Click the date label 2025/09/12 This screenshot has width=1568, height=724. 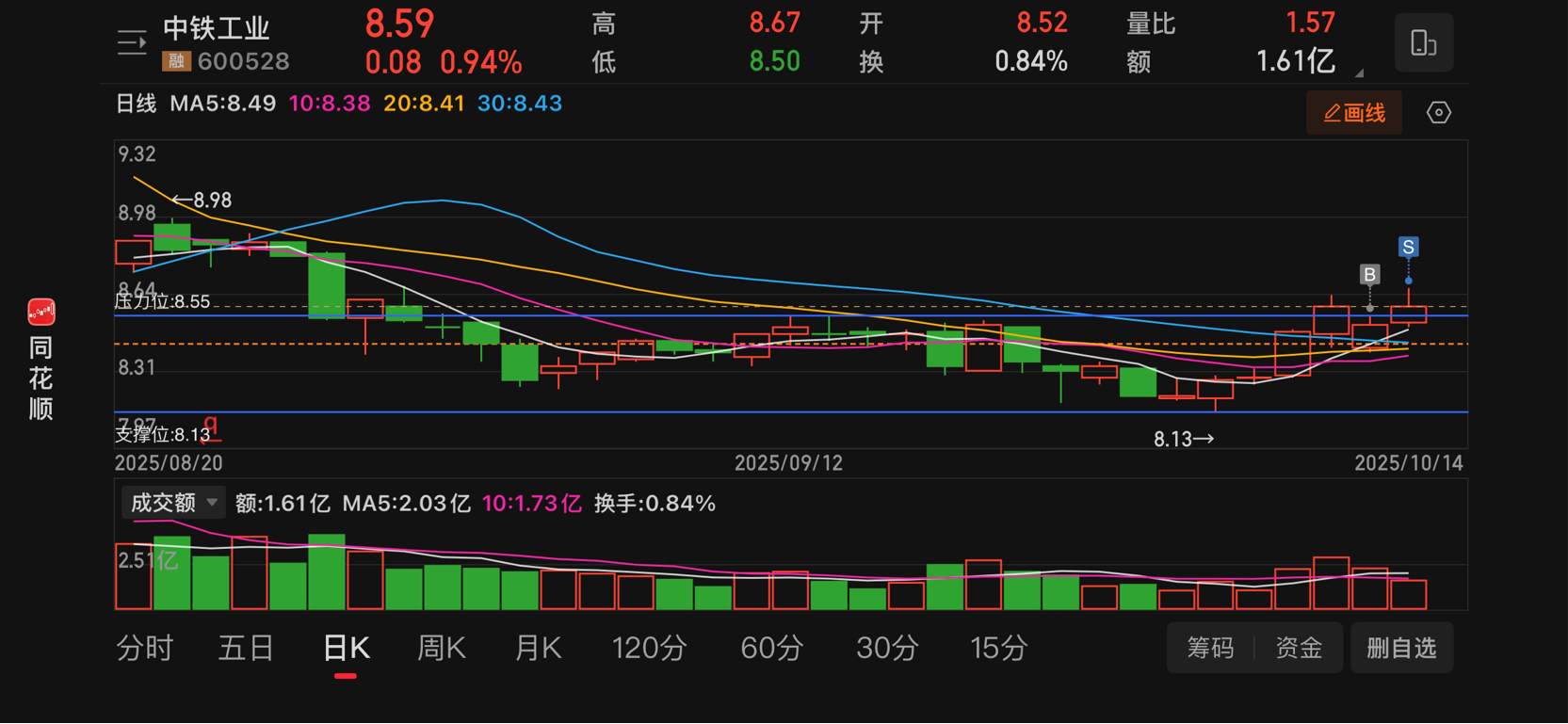[x=788, y=463]
